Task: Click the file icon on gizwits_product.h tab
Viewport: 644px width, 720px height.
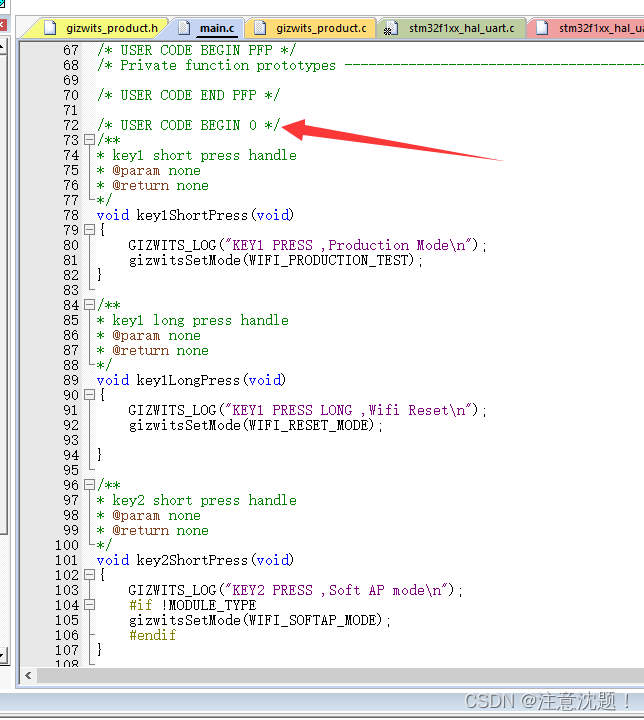Action: point(50,28)
